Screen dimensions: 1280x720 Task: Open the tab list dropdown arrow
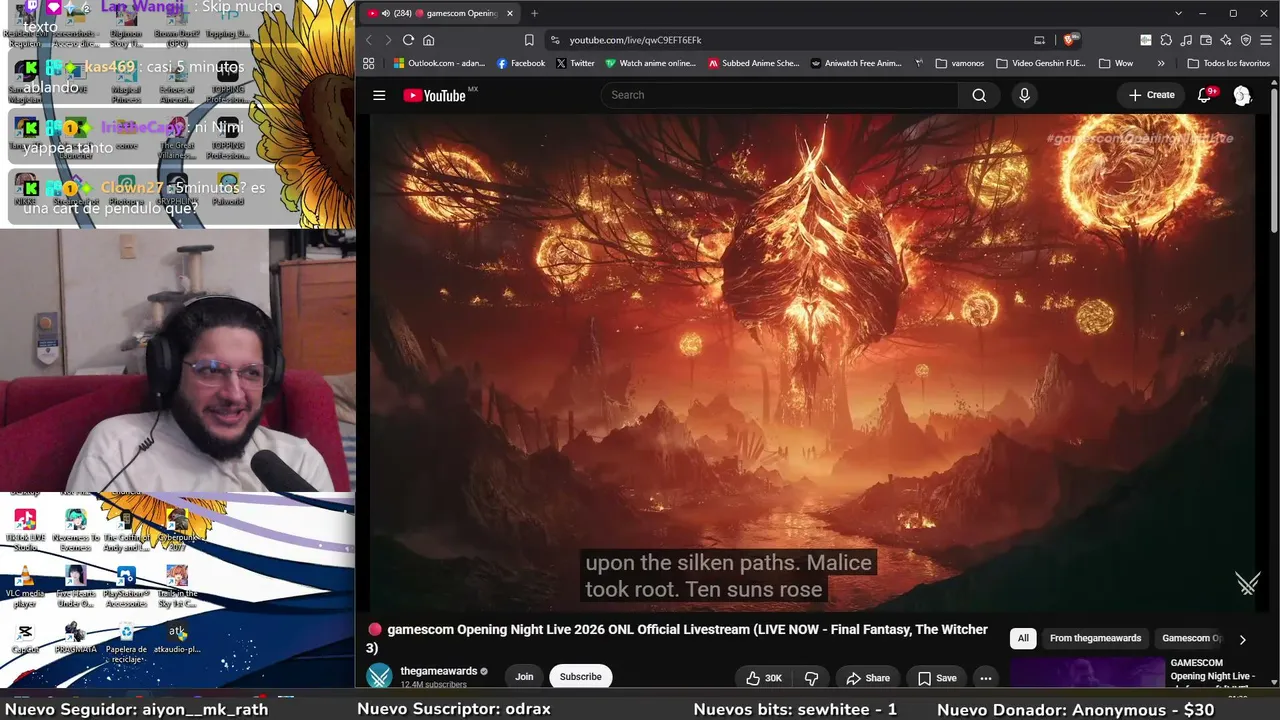pos(1179,13)
